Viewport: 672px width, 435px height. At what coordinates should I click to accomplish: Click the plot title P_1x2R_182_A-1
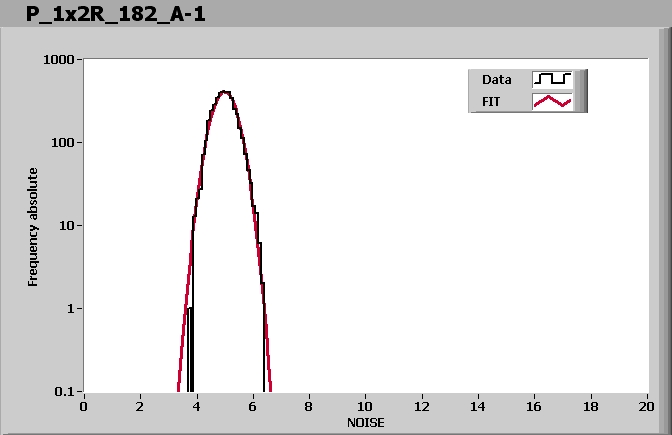[115, 14]
